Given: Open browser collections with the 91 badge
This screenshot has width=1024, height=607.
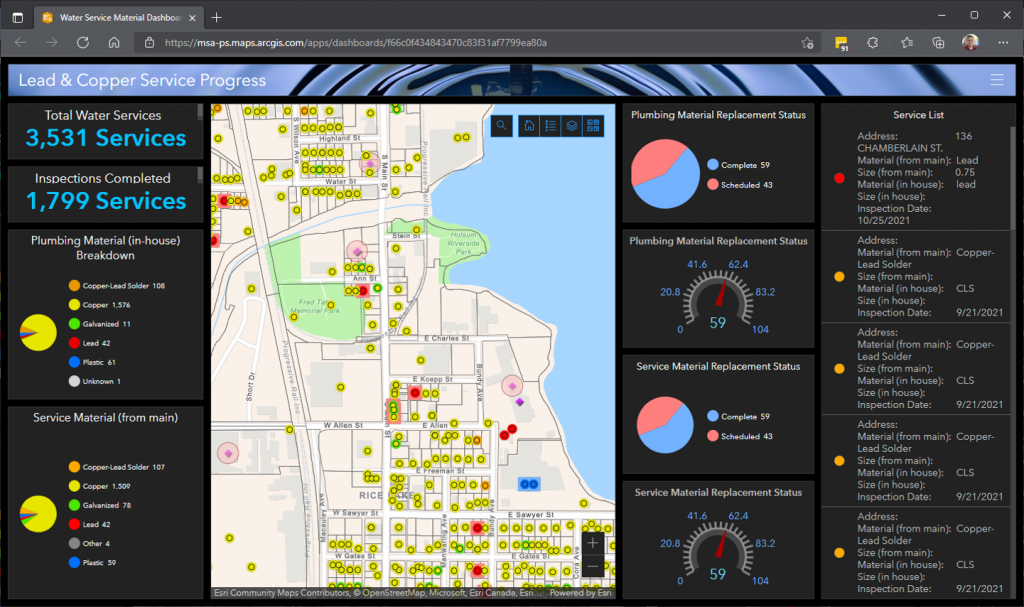Looking at the screenshot, I should 843,42.
